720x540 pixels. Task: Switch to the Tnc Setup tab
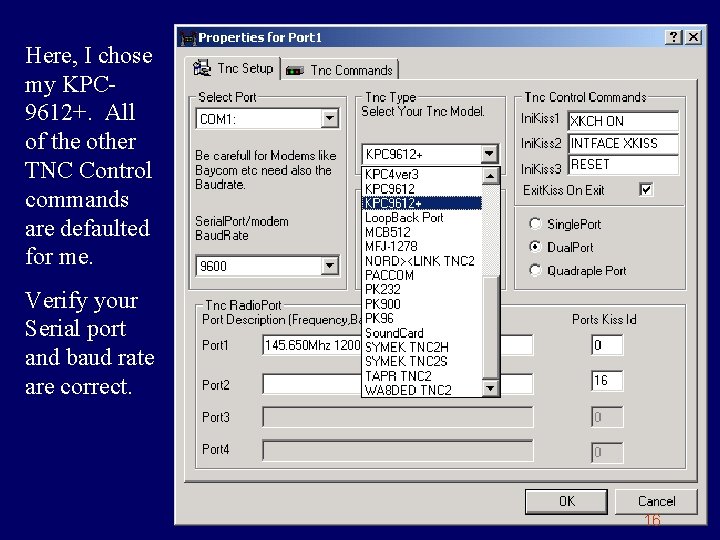[x=233, y=68]
